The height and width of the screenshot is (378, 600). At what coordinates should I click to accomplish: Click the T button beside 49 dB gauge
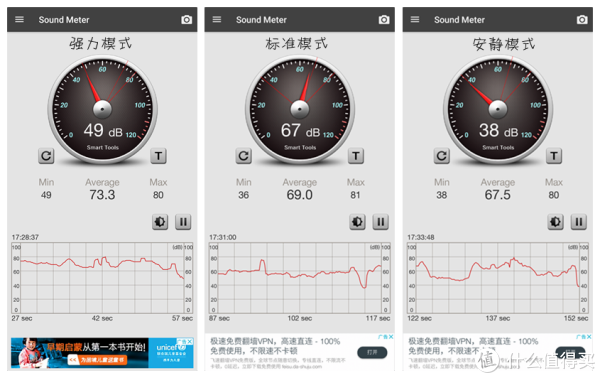pyautogui.click(x=158, y=156)
